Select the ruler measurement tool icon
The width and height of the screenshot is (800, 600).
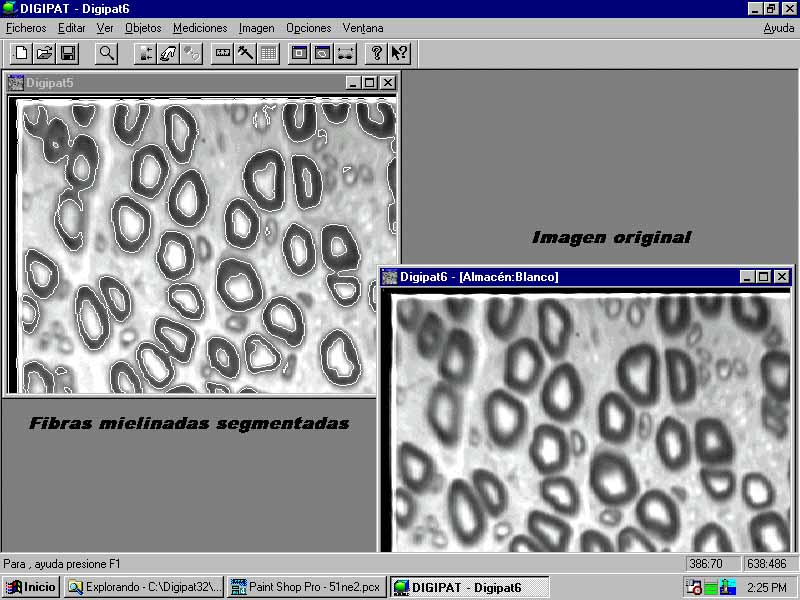click(x=222, y=53)
